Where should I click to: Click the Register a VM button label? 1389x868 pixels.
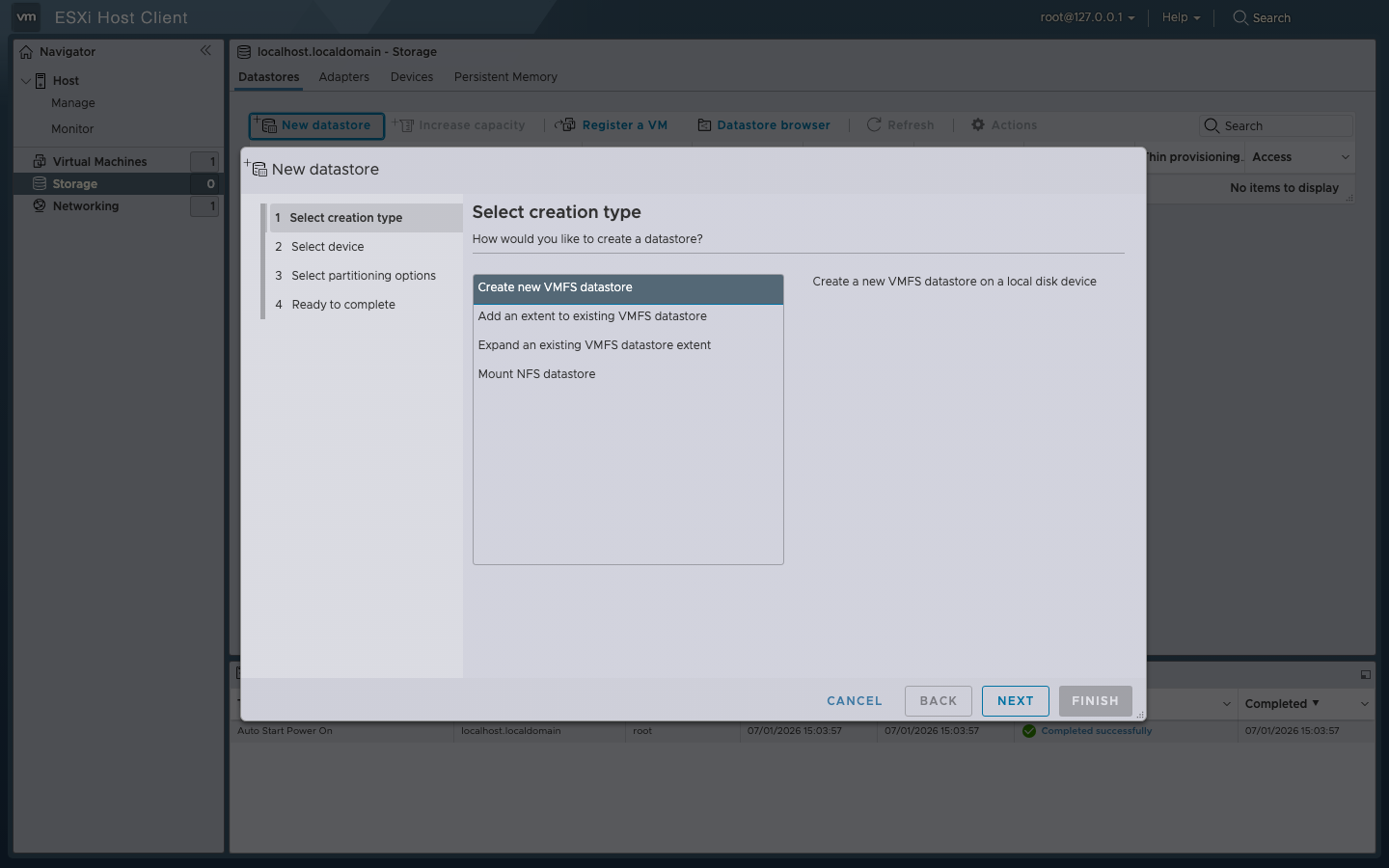click(625, 125)
